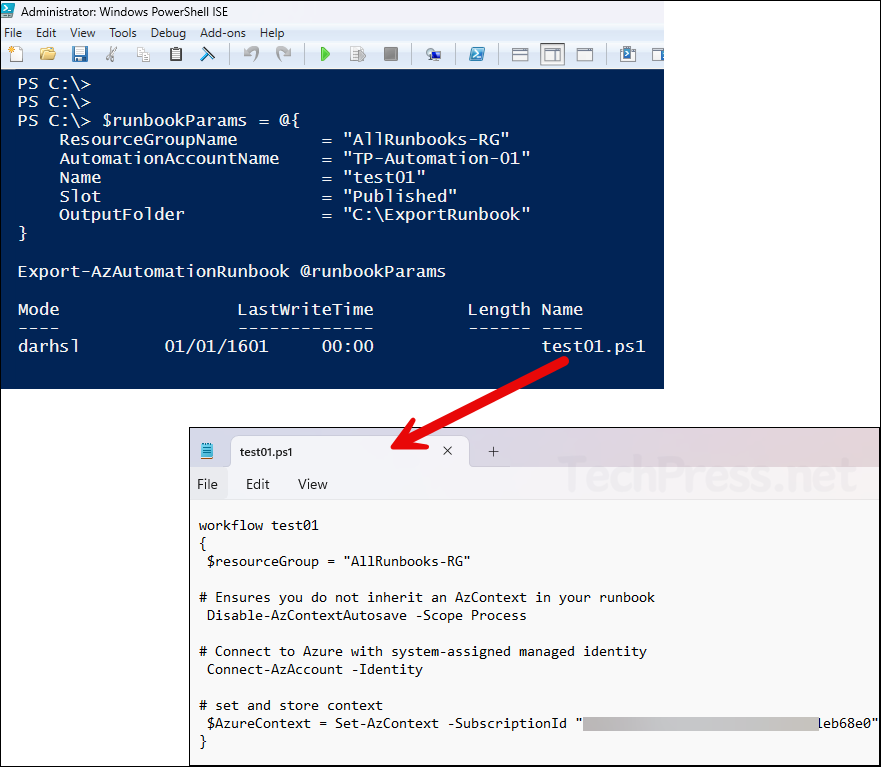Open Notepad's Edit menu

(257, 484)
